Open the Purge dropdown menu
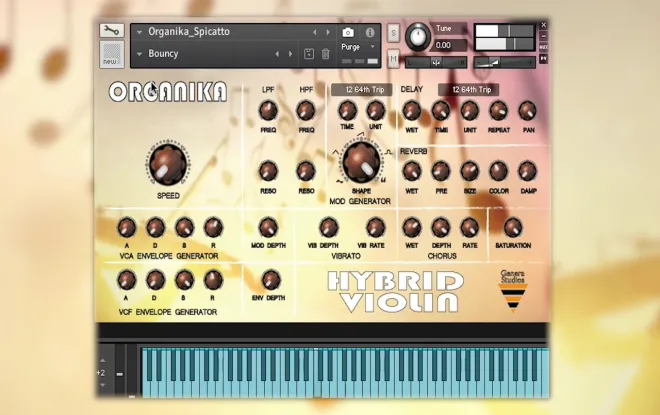 click(358, 47)
